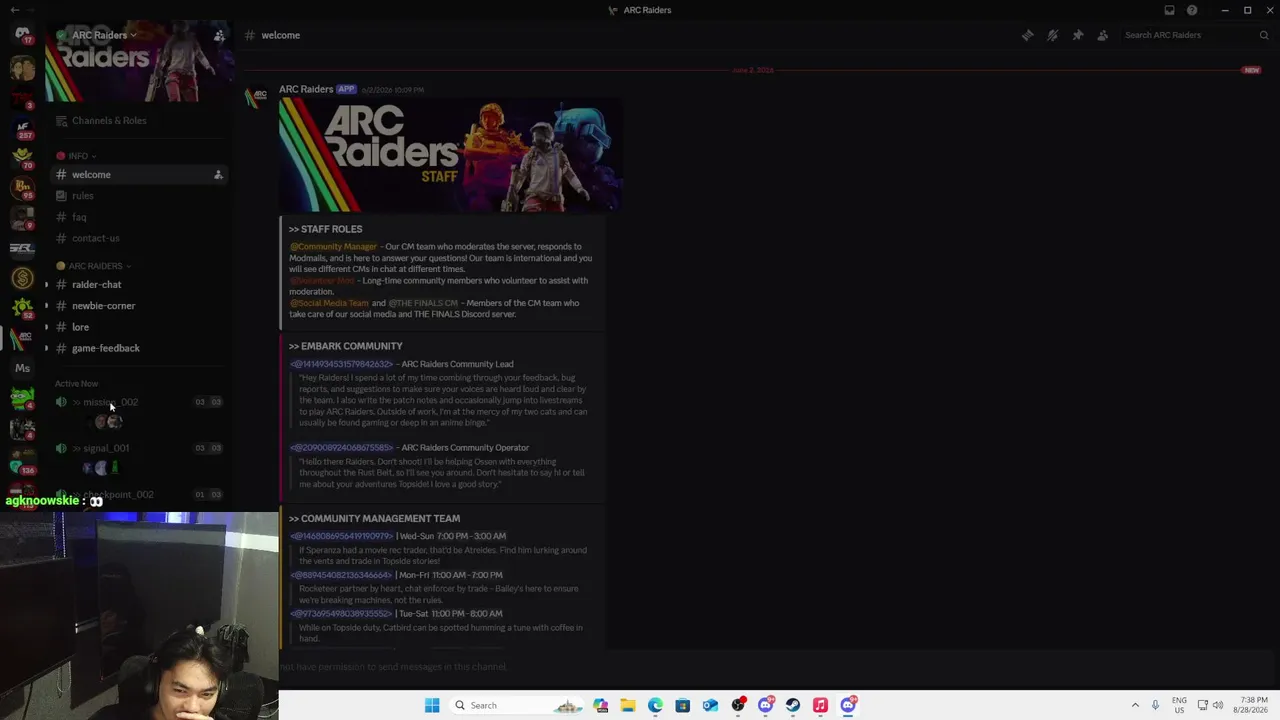Click the ARC Raiders message author name
The height and width of the screenshot is (720, 1280).
pos(306,89)
